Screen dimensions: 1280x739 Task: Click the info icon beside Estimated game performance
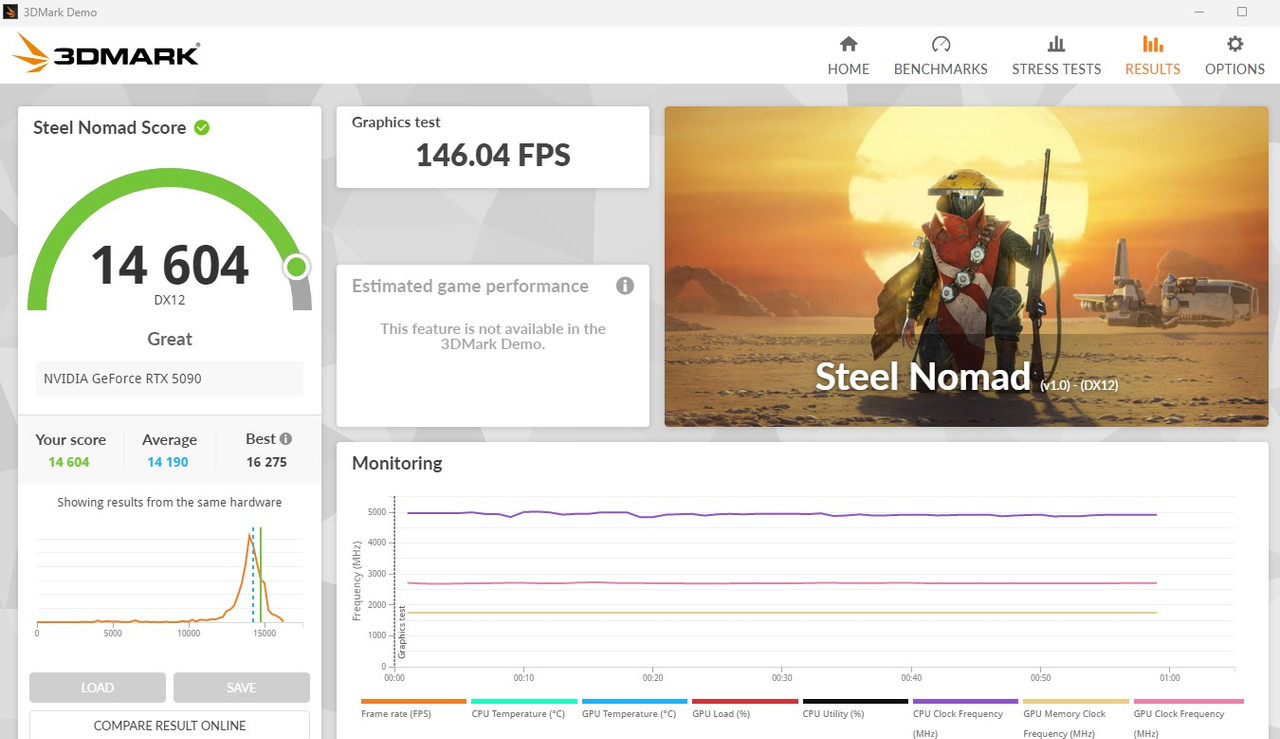tap(625, 286)
